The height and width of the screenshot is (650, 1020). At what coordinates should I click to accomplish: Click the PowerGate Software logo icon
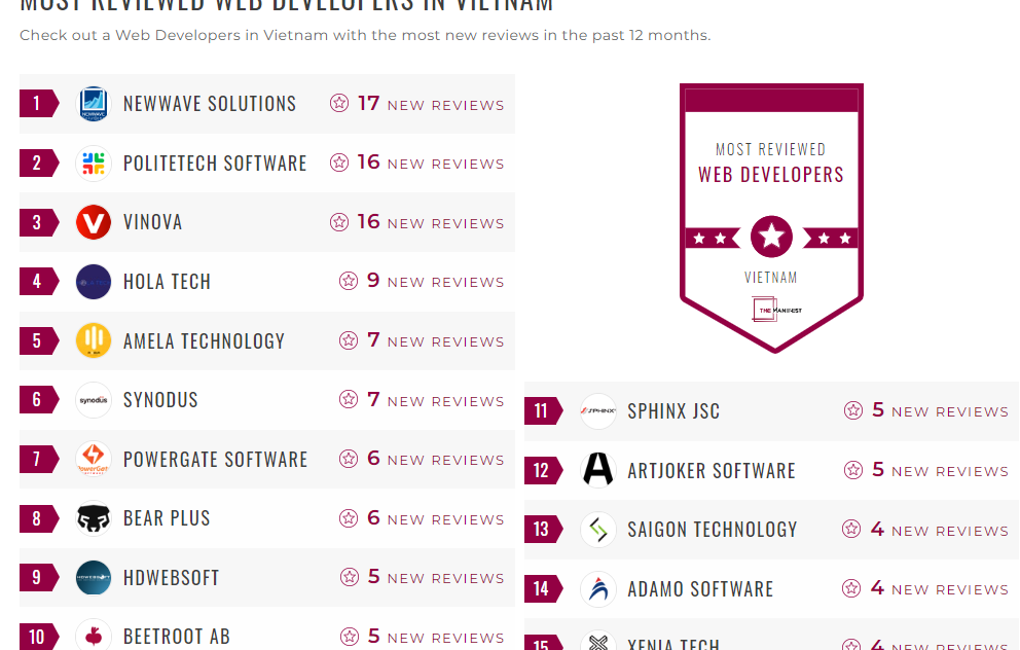coord(93,459)
